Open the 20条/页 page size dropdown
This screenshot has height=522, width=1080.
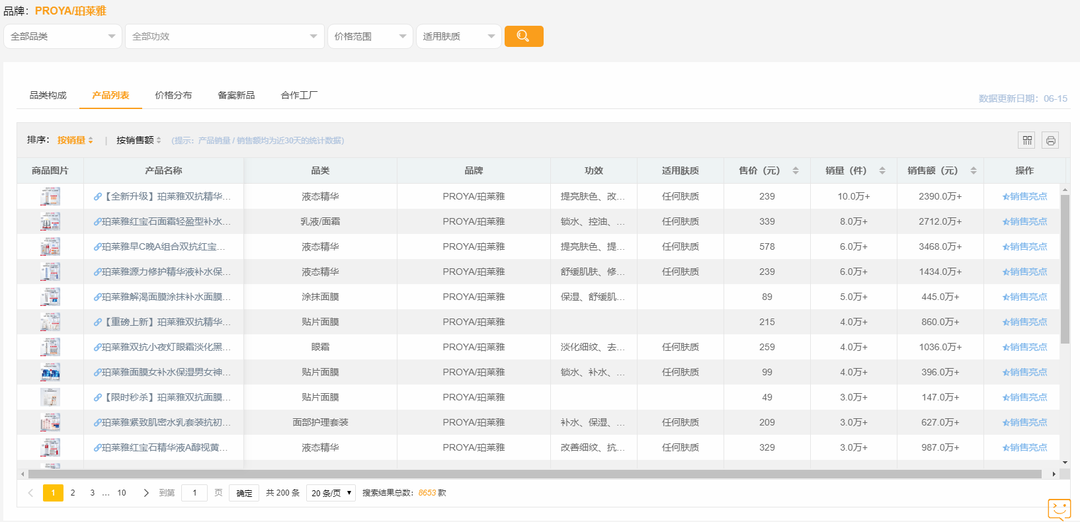[x=331, y=493]
